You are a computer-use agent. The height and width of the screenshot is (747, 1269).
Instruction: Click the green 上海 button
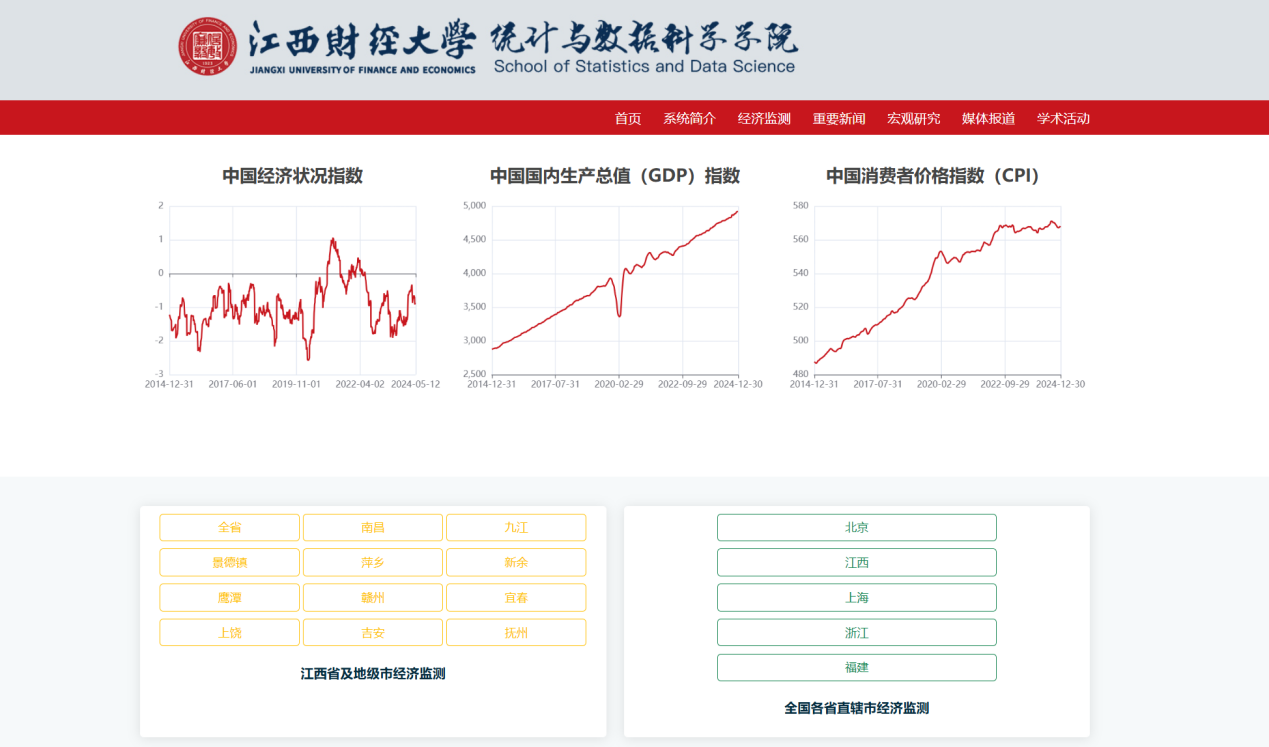[x=856, y=597]
